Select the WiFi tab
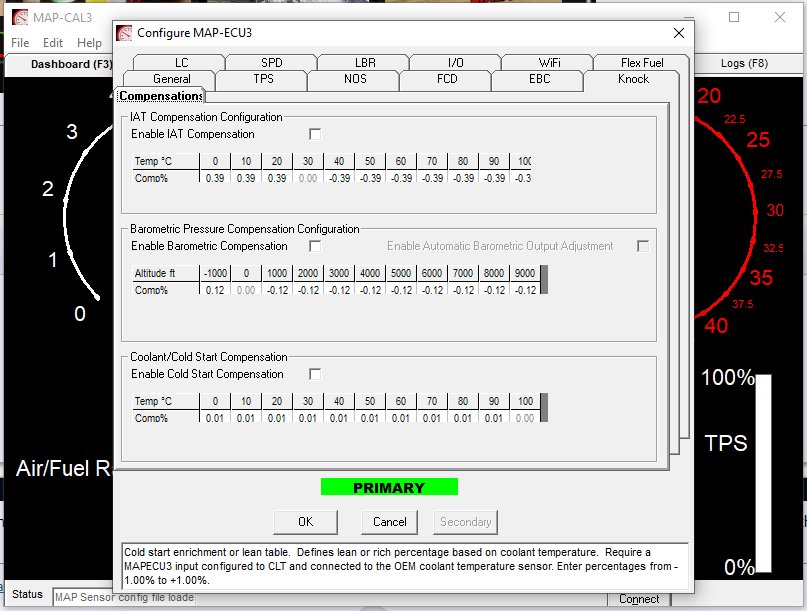 coord(549,62)
